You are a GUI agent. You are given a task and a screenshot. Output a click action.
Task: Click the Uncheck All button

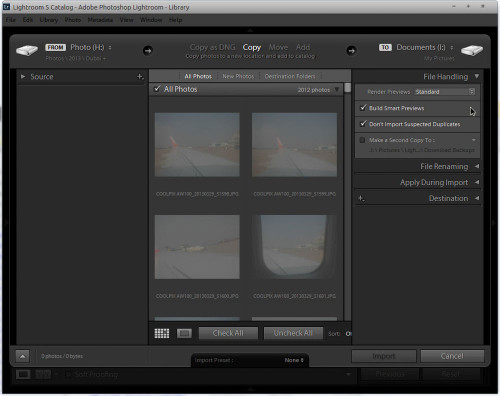point(293,333)
